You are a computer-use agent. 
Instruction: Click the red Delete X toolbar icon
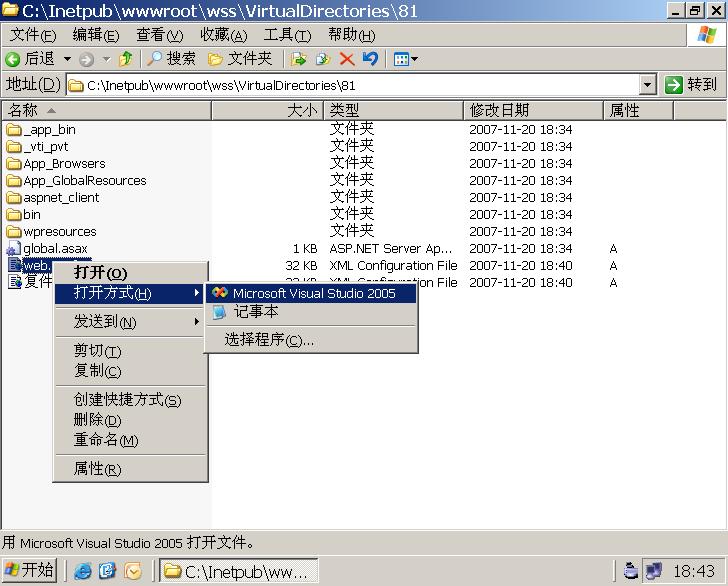click(347, 59)
